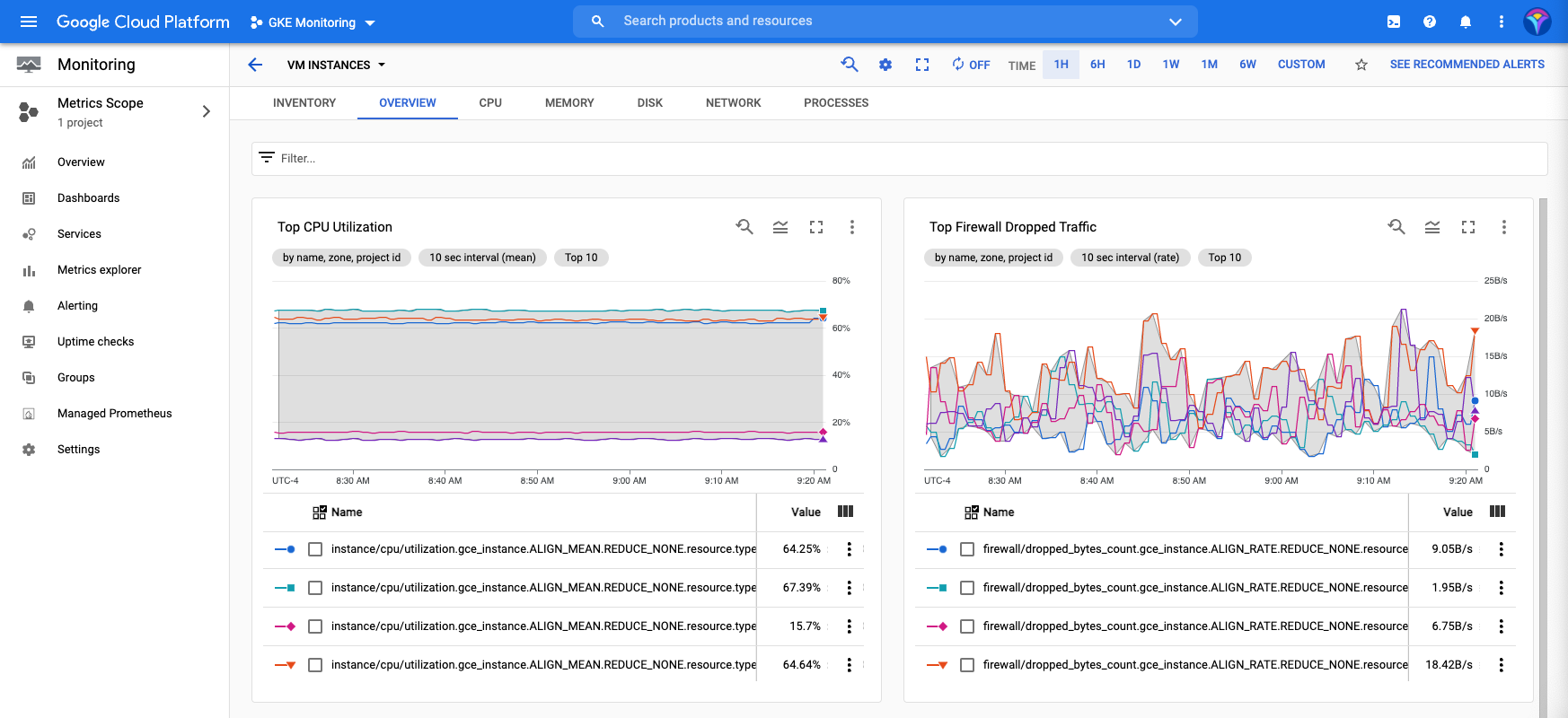Expand Metrics Scope chevron

tap(207, 111)
